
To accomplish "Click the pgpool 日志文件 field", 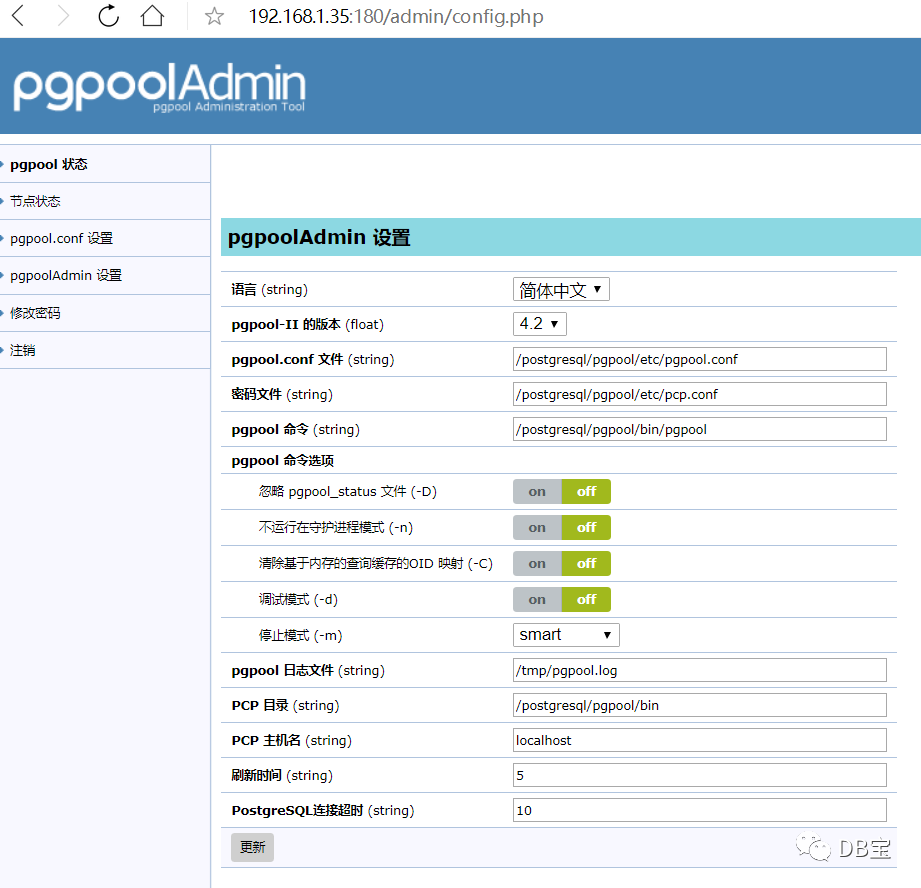I will click(x=700, y=670).
